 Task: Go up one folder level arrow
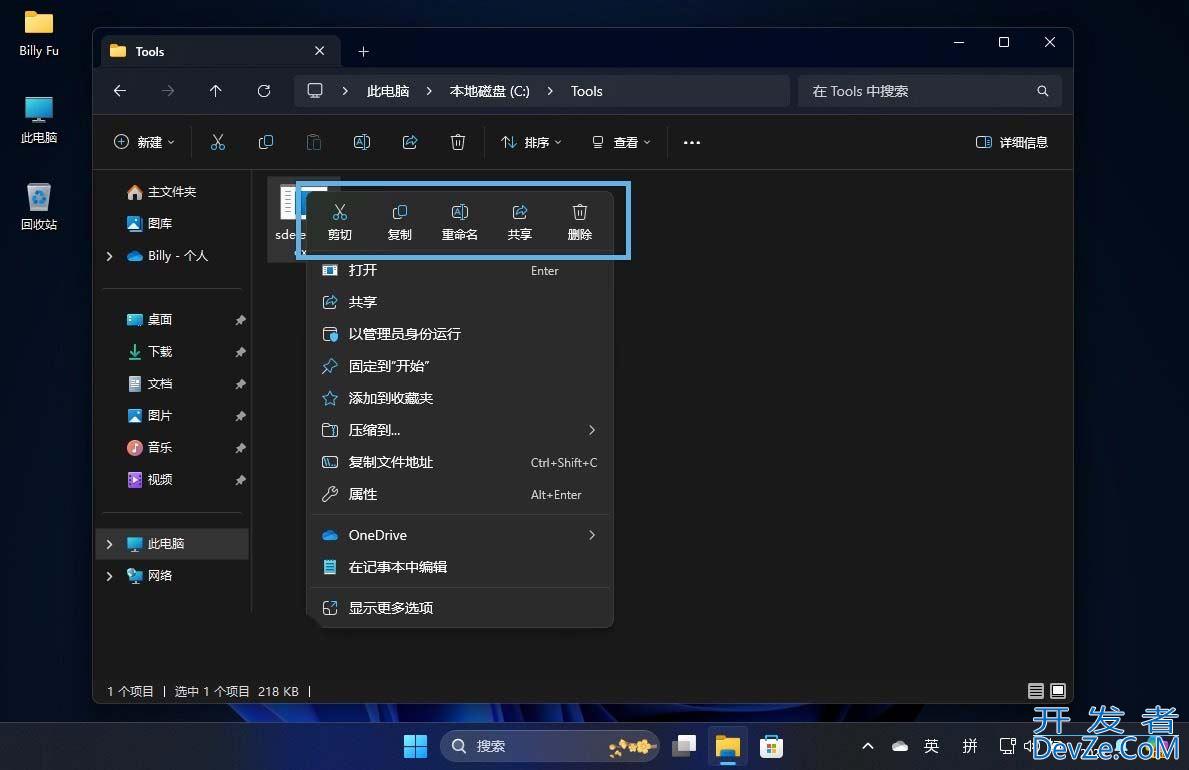pyautogui.click(x=215, y=91)
